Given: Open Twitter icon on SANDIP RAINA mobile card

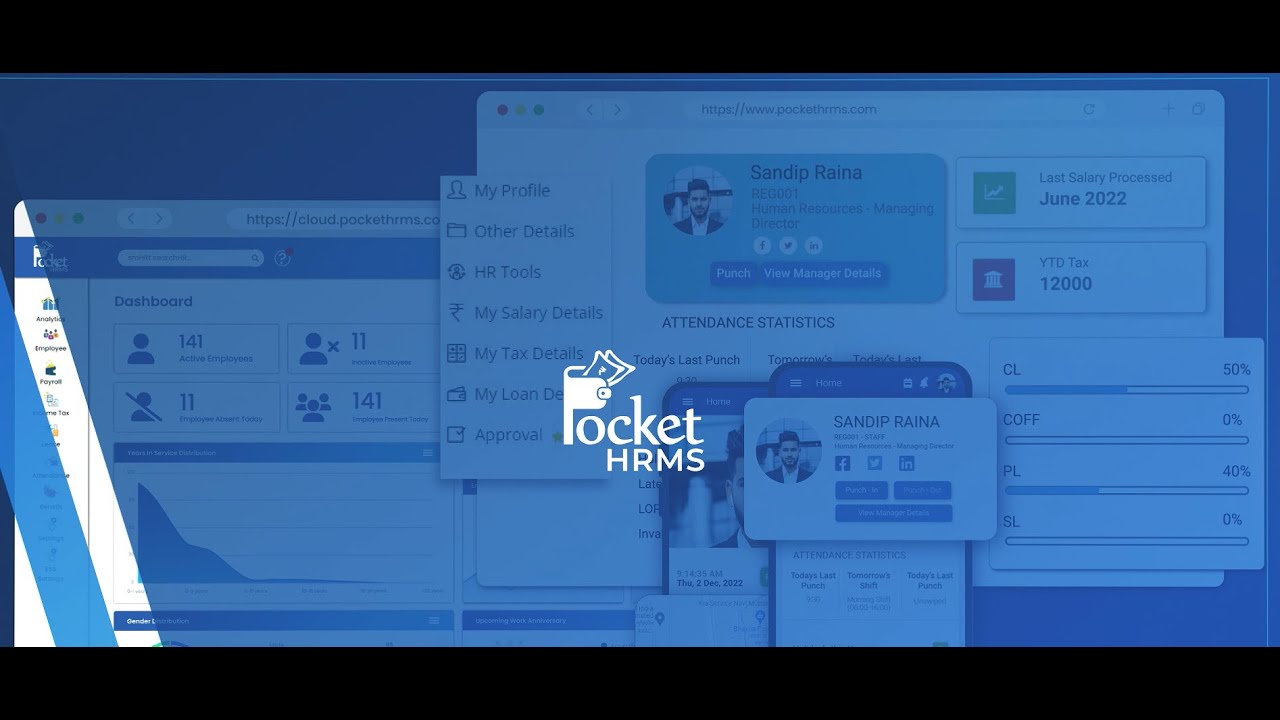Looking at the screenshot, I should pos(874,463).
